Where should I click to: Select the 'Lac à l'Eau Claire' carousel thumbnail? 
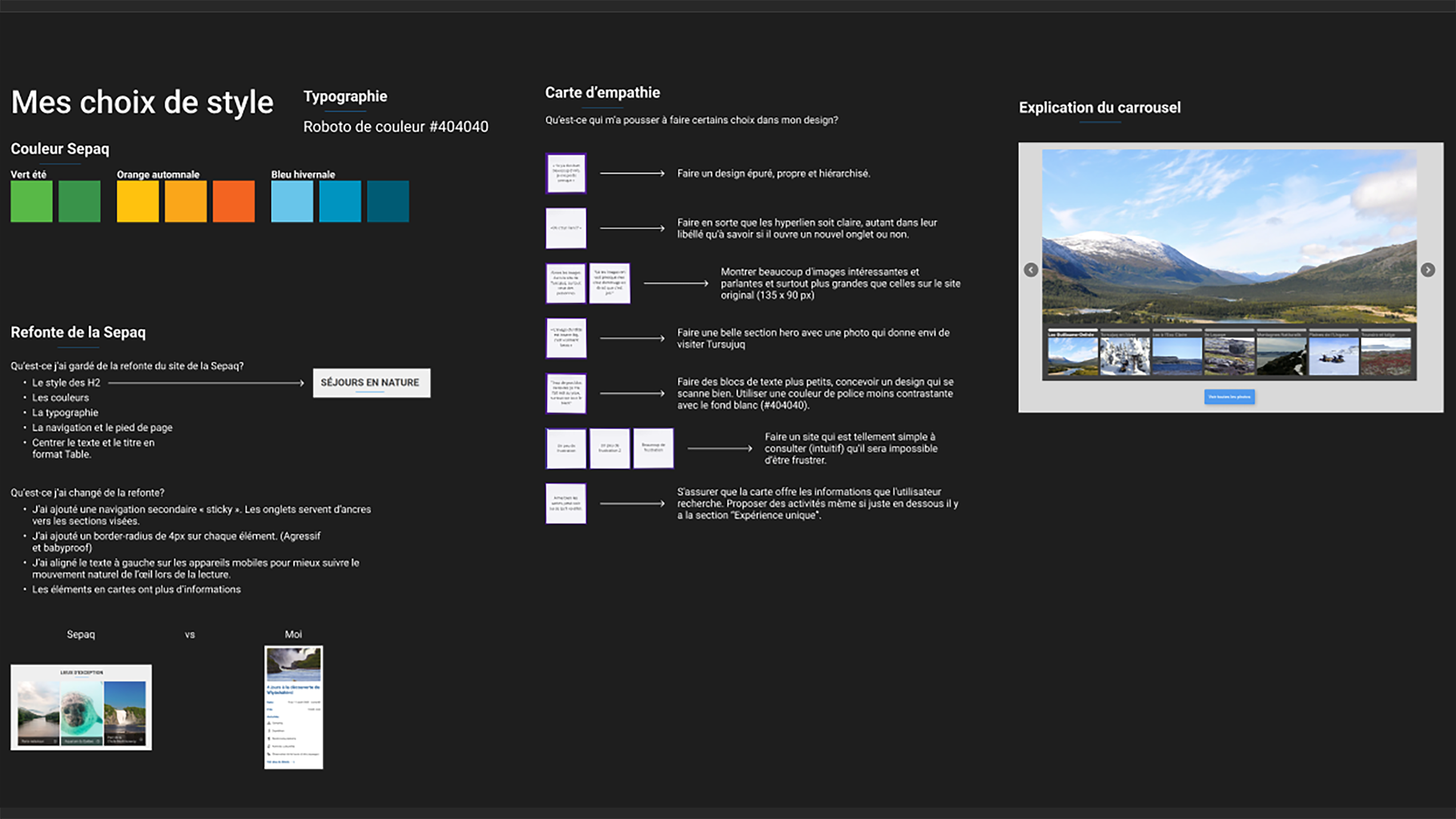click(1177, 356)
